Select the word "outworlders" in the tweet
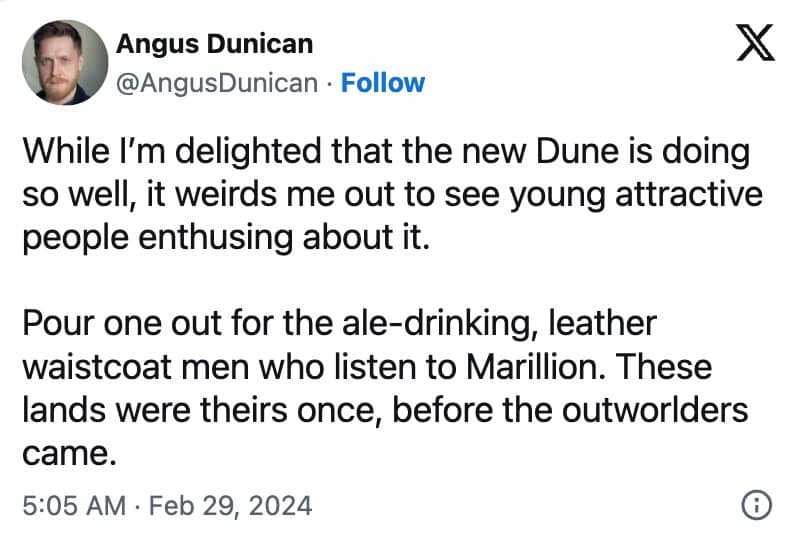 point(670,410)
